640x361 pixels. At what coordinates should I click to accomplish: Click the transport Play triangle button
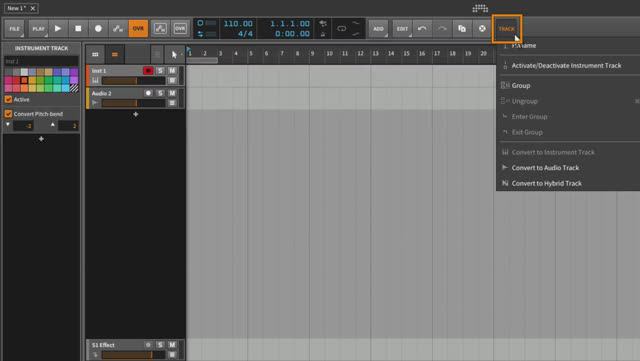(x=58, y=29)
